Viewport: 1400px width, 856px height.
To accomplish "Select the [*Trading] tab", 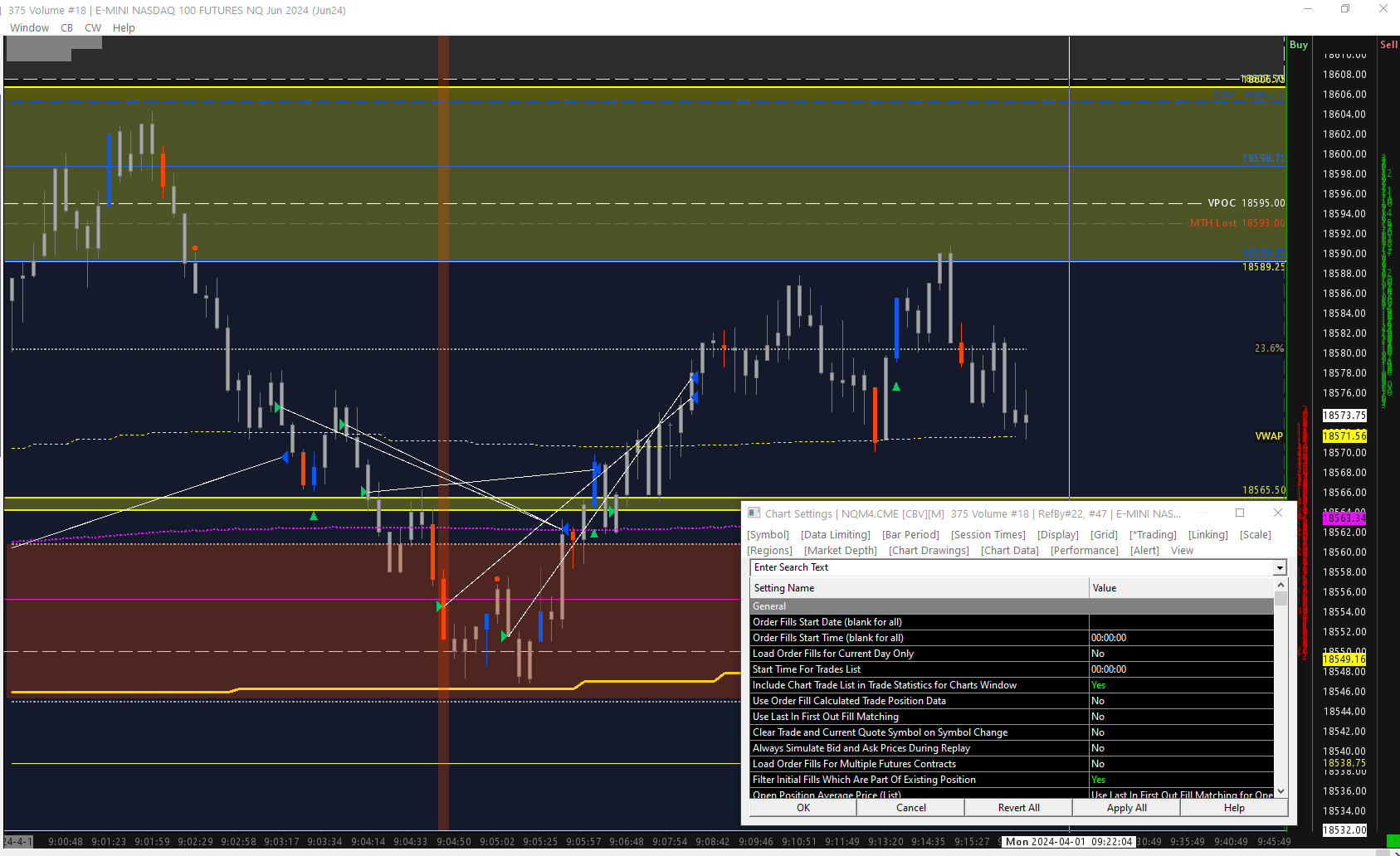I will coord(1153,535).
